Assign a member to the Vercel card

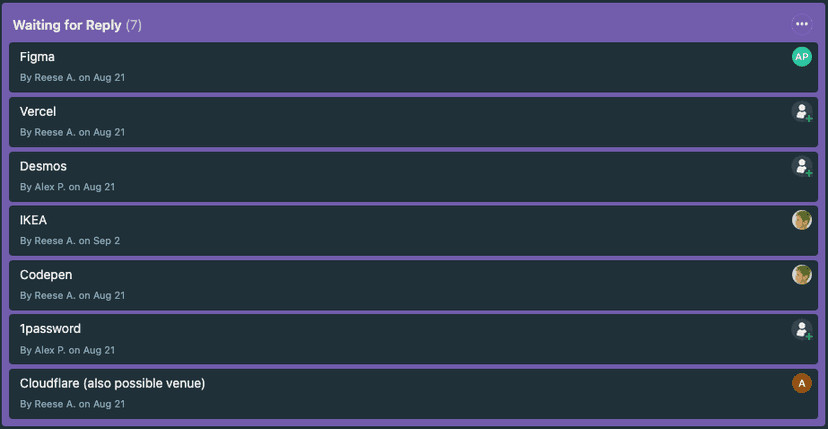click(x=801, y=112)
